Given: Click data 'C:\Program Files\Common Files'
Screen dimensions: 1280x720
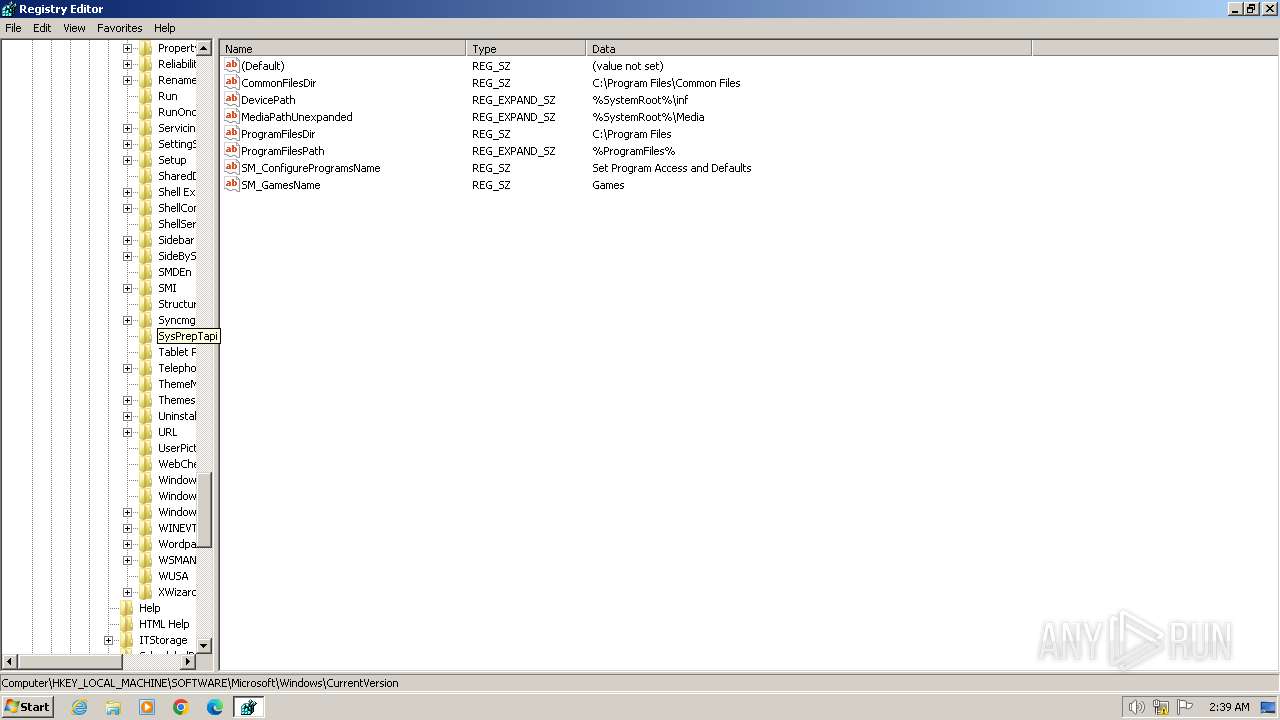Looking at the screenshot, I should 666,83.
